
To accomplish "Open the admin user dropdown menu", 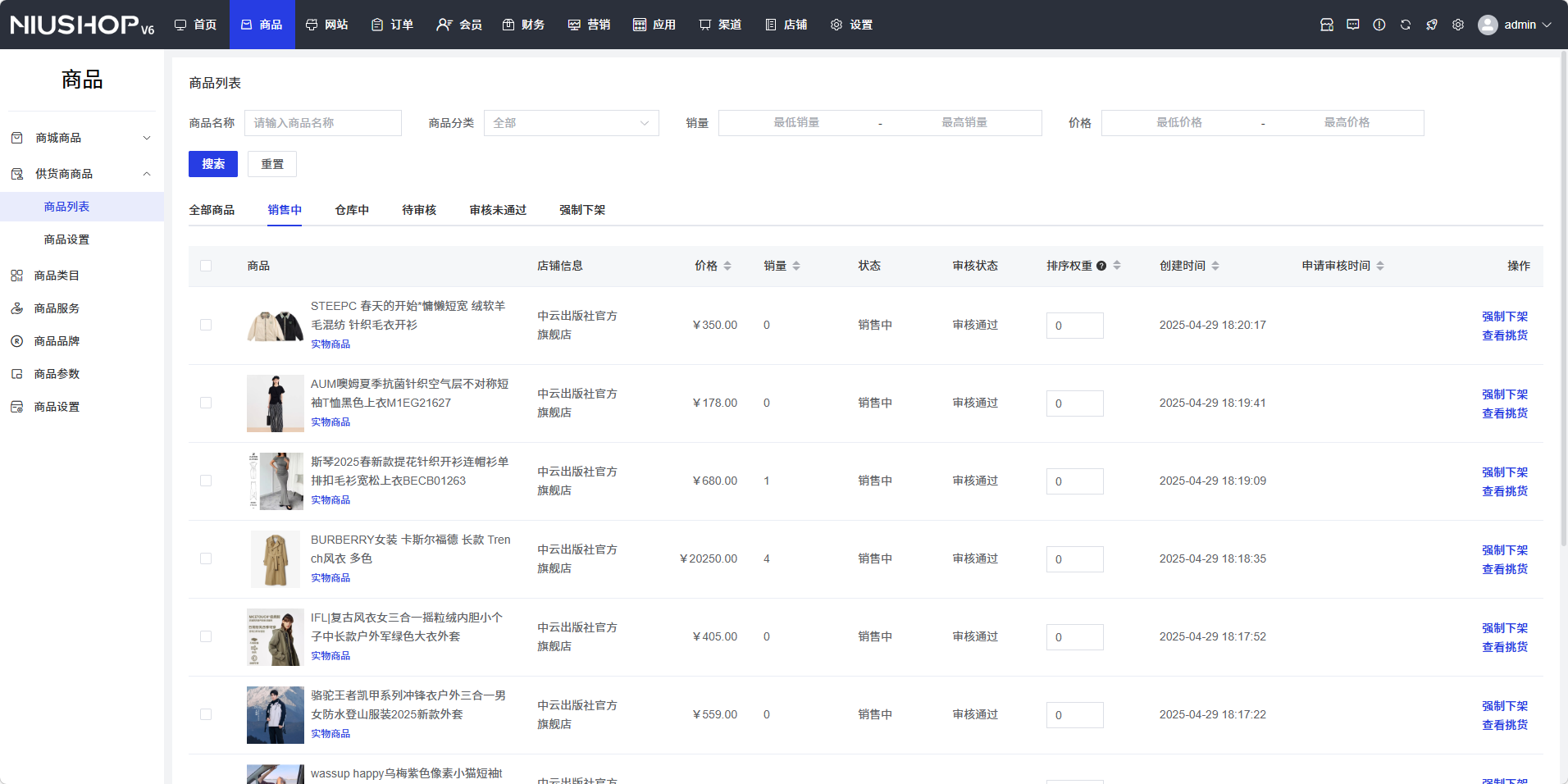I will 1516,25.
